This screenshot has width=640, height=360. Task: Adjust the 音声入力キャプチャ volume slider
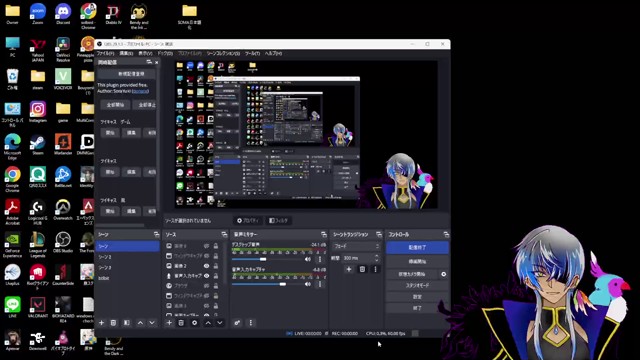(269, 284)
